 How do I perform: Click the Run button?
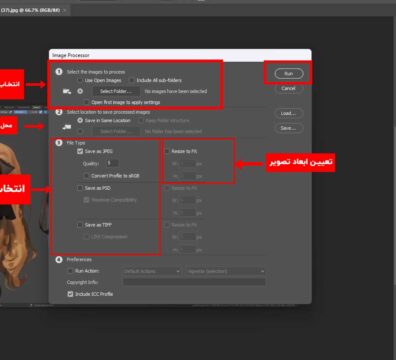pyautogui.click(x=289, y=73)
